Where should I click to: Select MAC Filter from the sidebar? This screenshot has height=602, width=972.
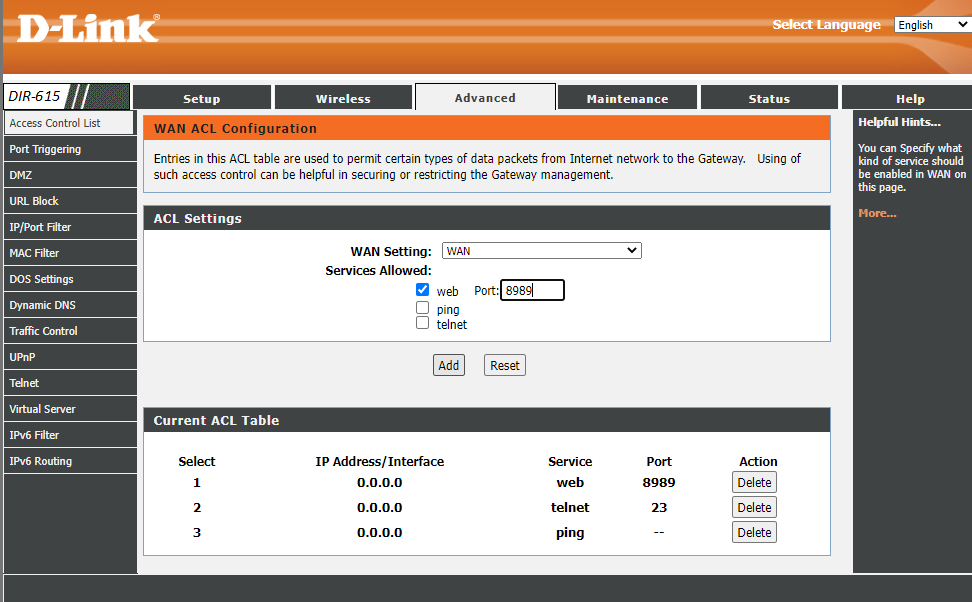(x=34, y=253)
